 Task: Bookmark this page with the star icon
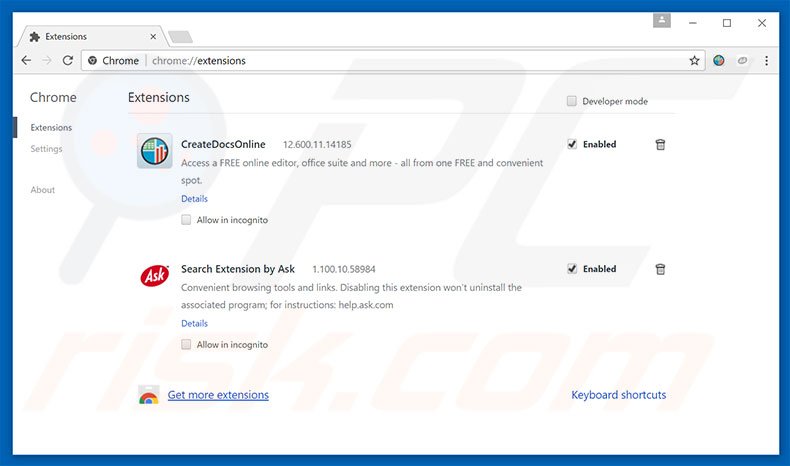[694, 60]
